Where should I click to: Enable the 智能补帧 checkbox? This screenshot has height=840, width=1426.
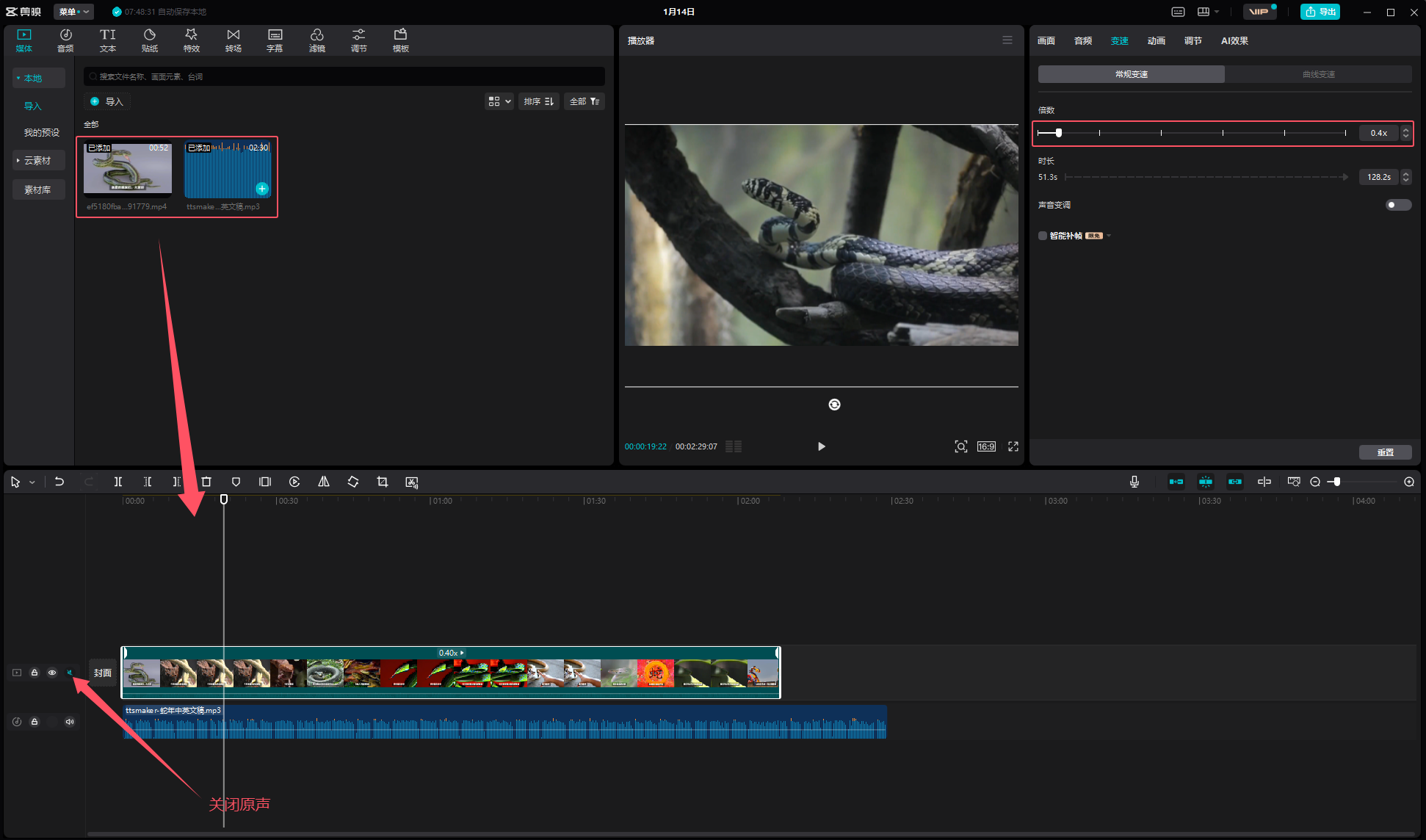pos(1043,236)
